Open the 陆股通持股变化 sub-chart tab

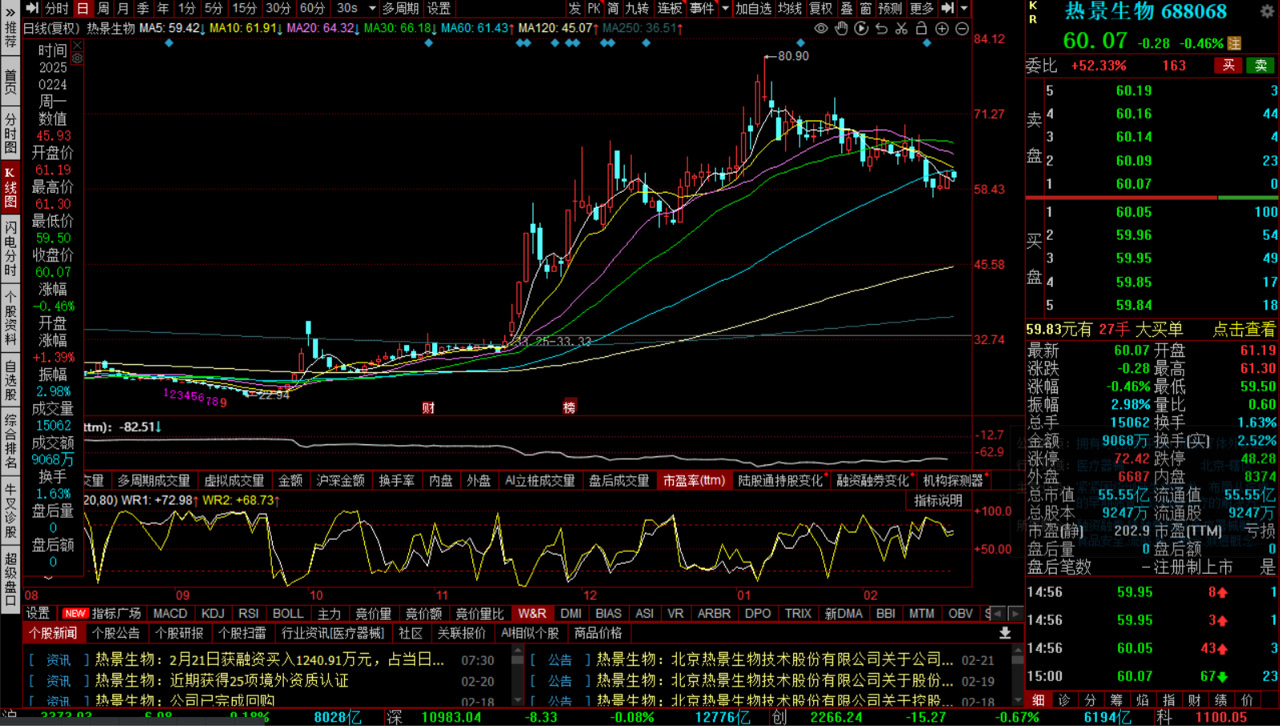[x=781, y=481]
